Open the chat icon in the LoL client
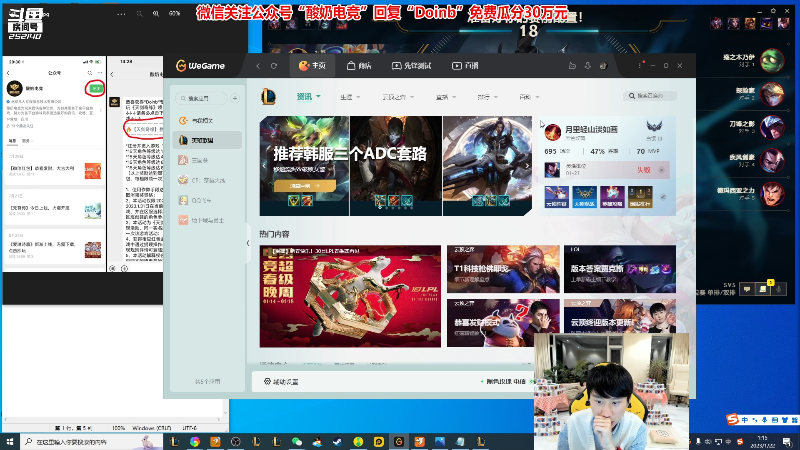 (x=747, y=289)
